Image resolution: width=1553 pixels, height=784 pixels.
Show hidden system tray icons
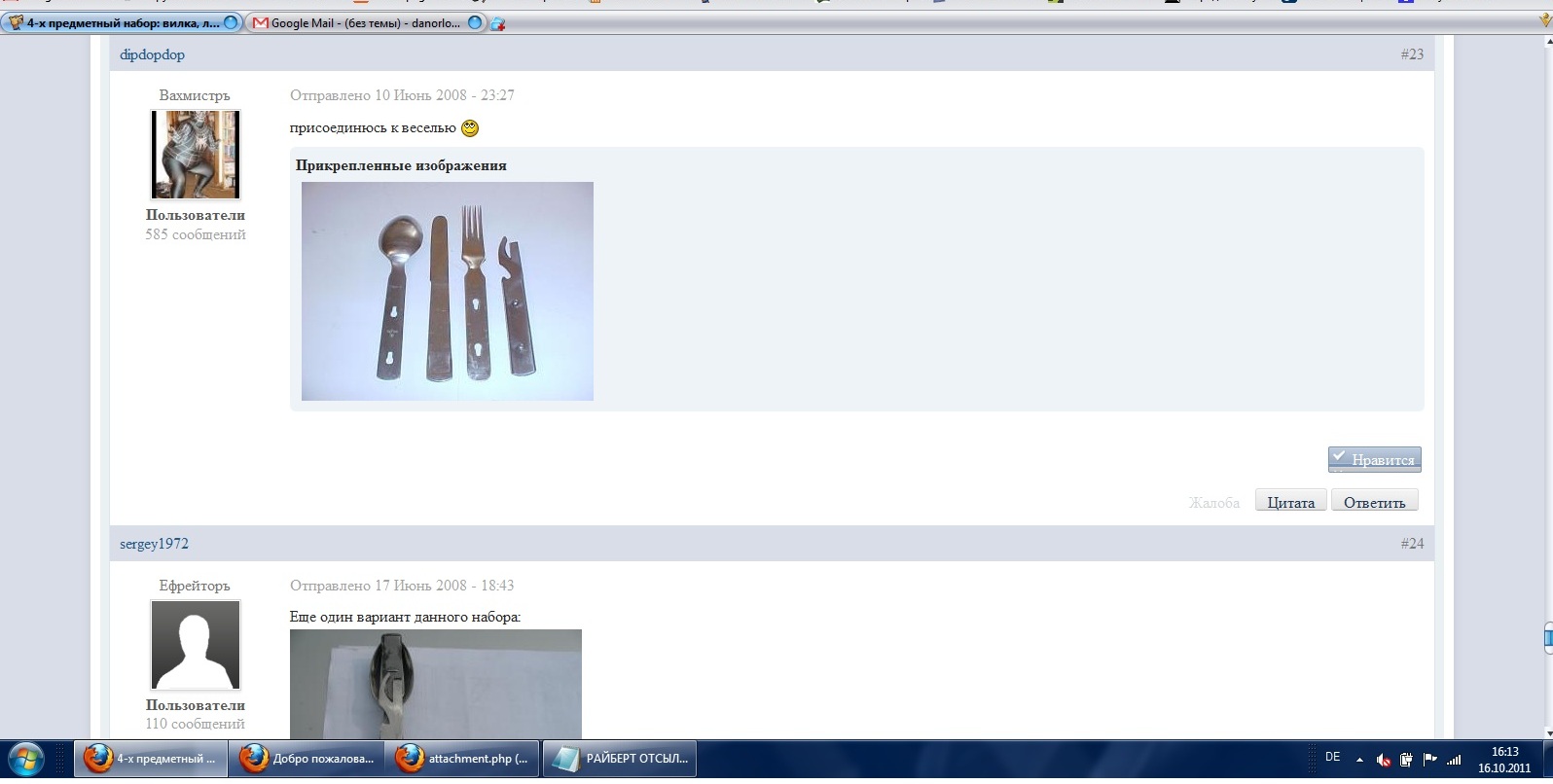(1359, 760)
